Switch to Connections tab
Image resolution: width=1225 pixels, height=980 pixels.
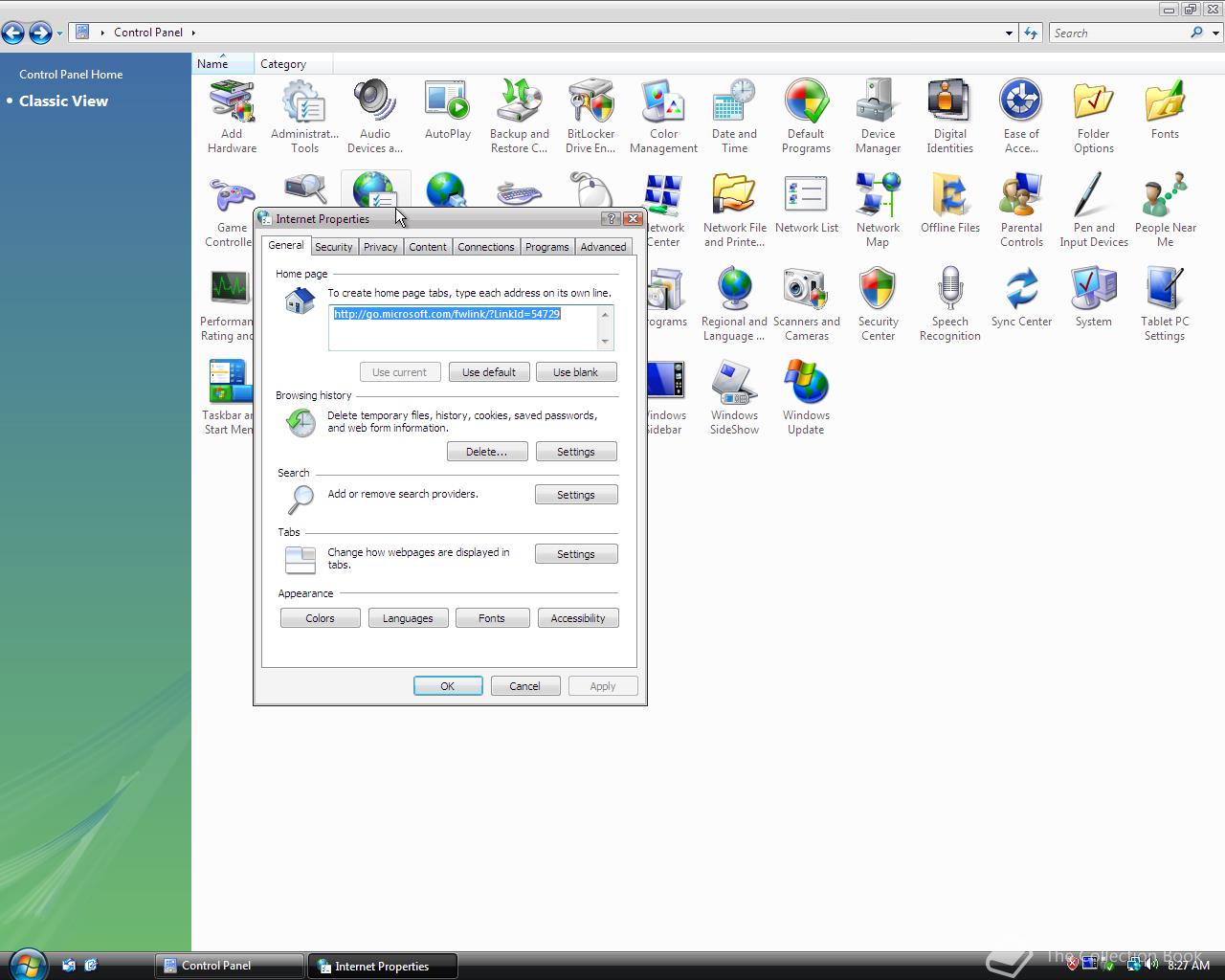(x=485, y=247)
